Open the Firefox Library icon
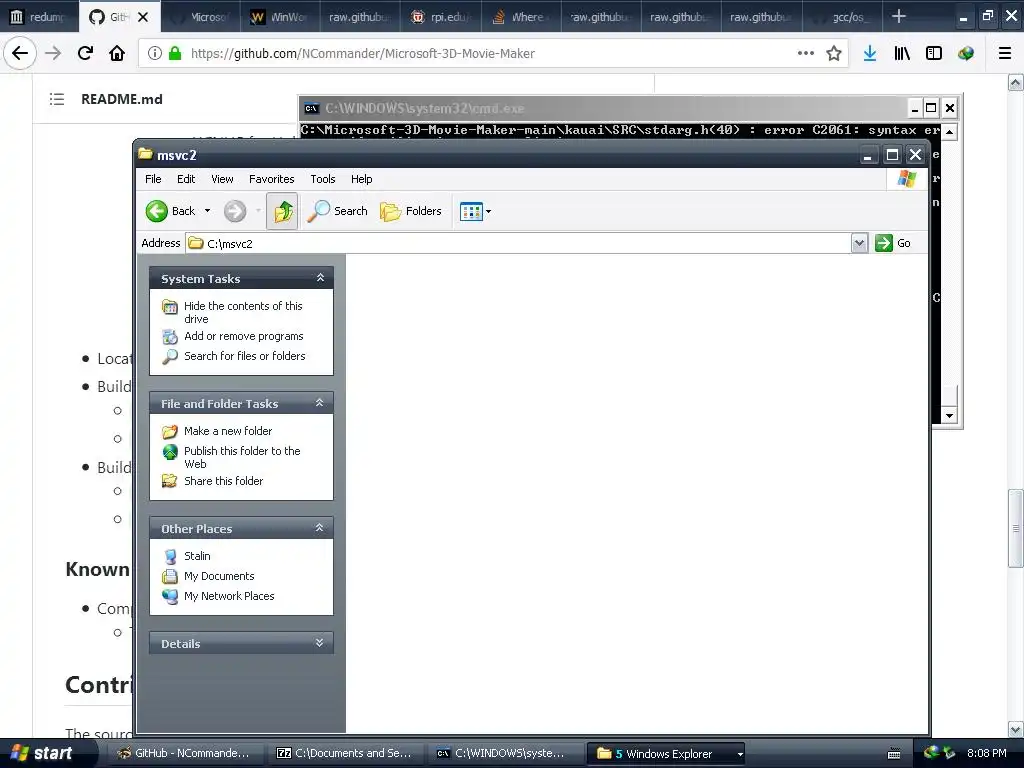 [x=902, y=54]
